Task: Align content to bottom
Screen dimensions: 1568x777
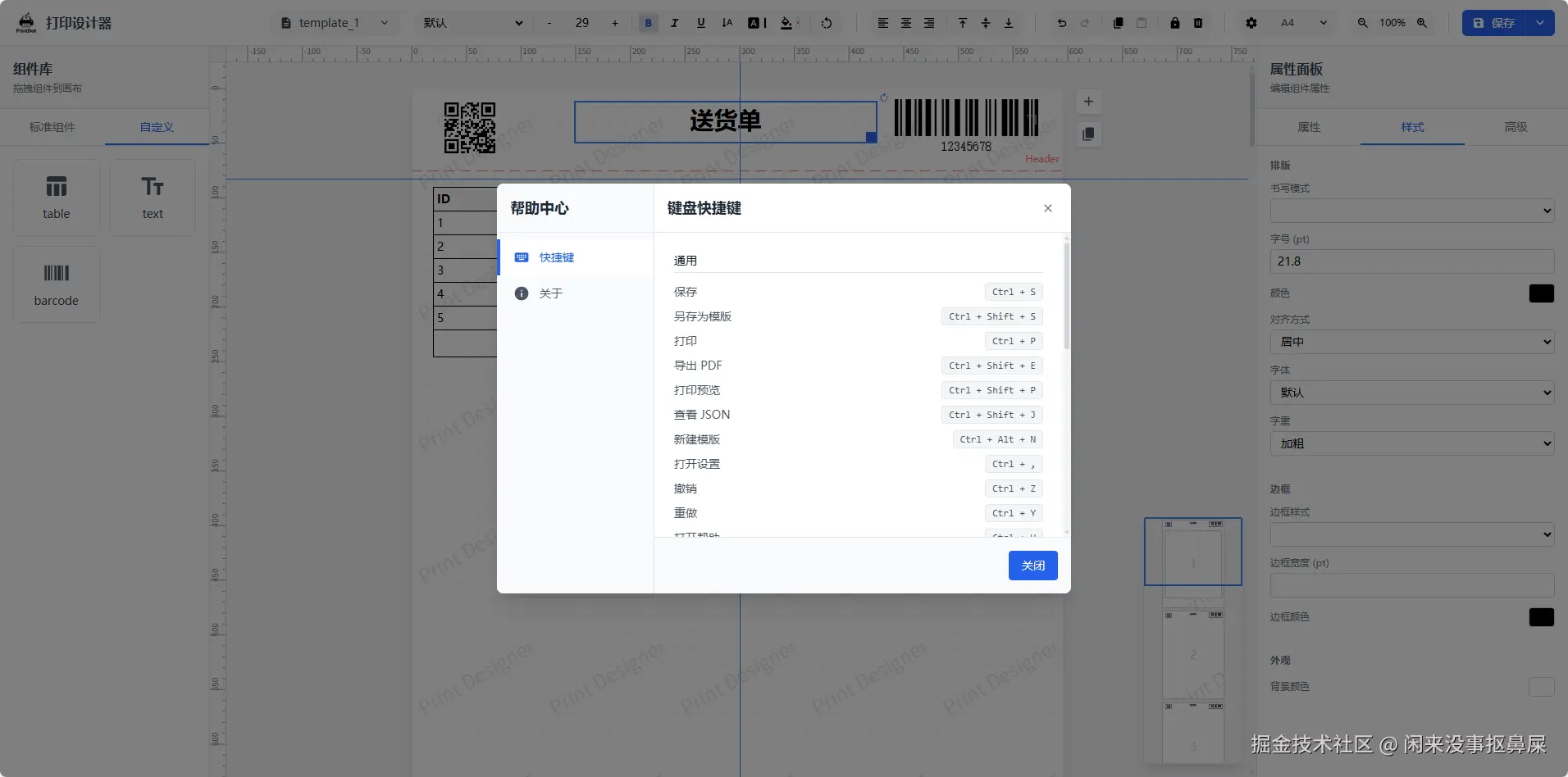Action: tap(1009, 23)
